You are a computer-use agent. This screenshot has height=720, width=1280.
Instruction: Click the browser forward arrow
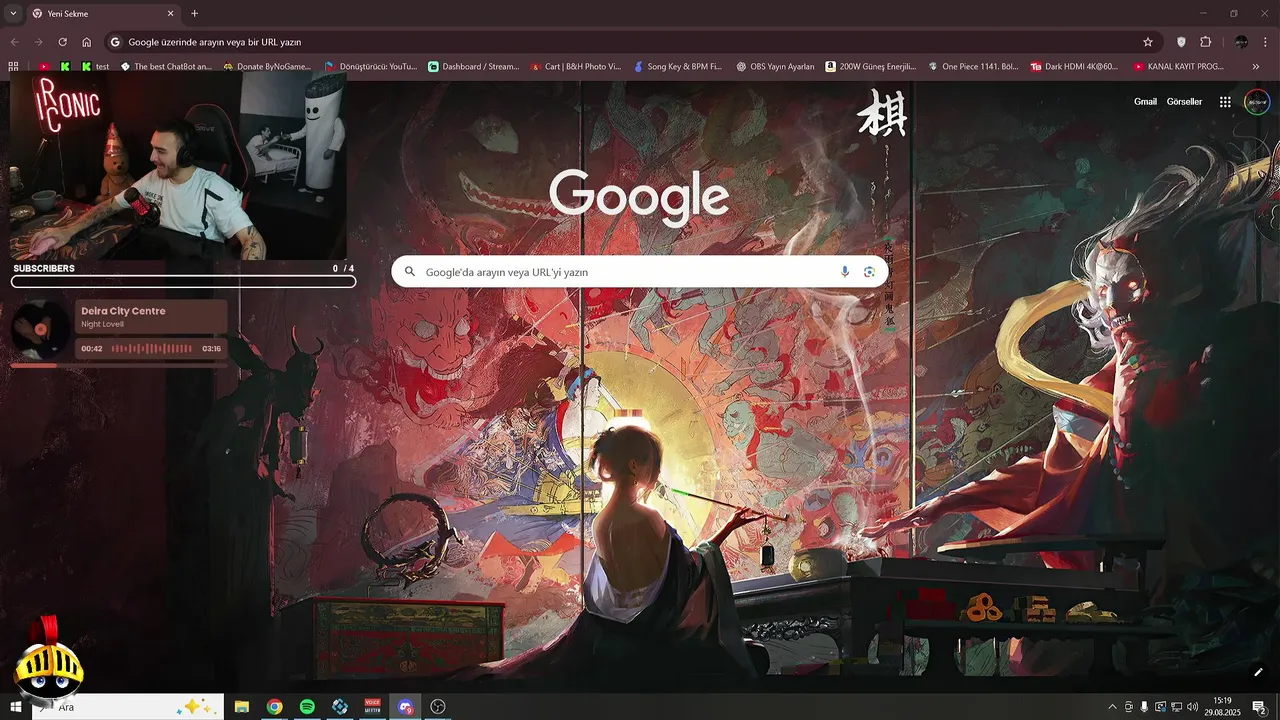pos(38,42)
